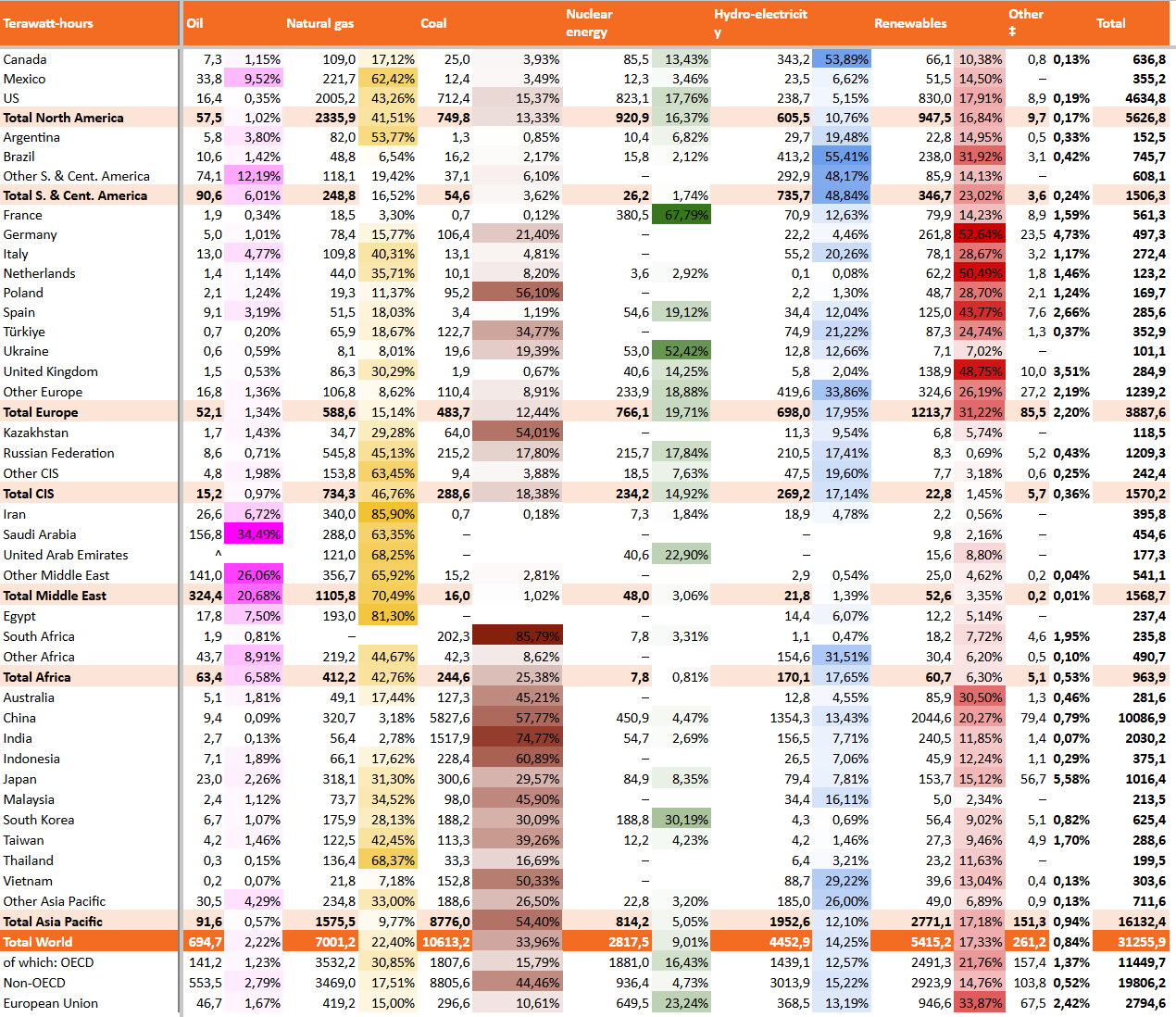Click China's total value 10086,9
This screenshot has width=1176, height=1017.
point(1141,718)
